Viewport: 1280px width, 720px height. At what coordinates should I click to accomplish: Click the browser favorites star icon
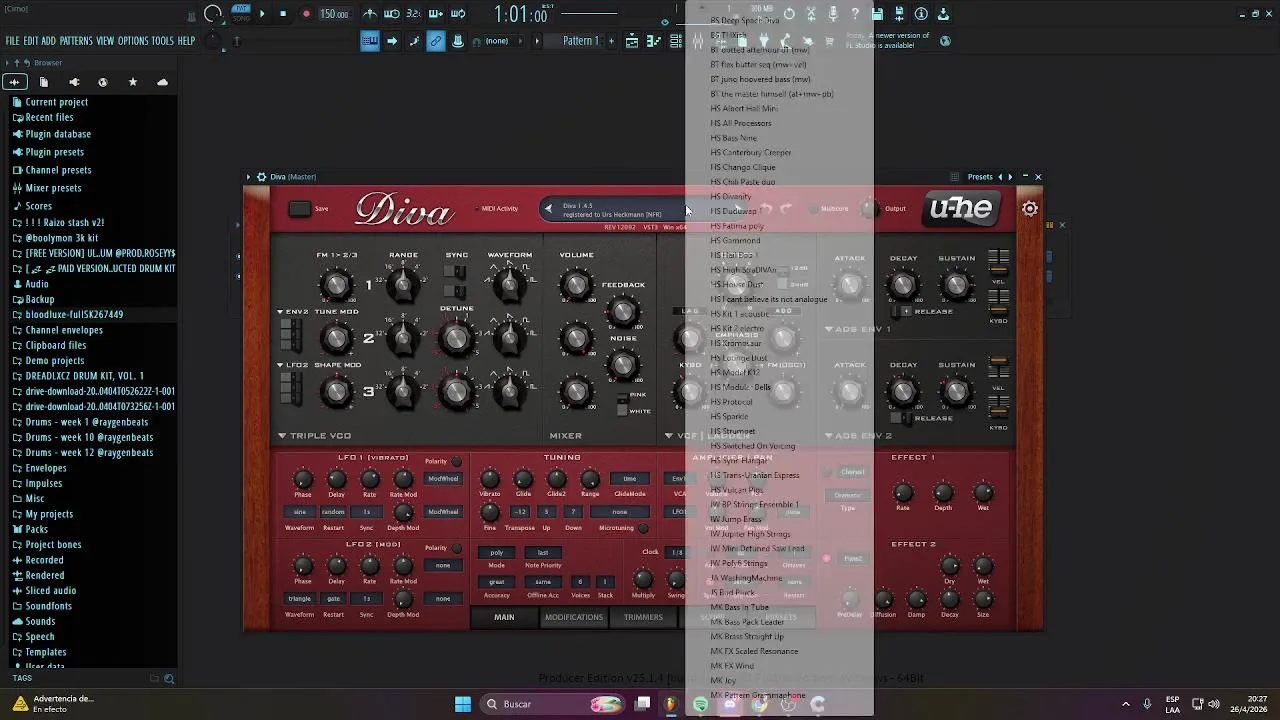pyautogui.click(x=133, y=82)
